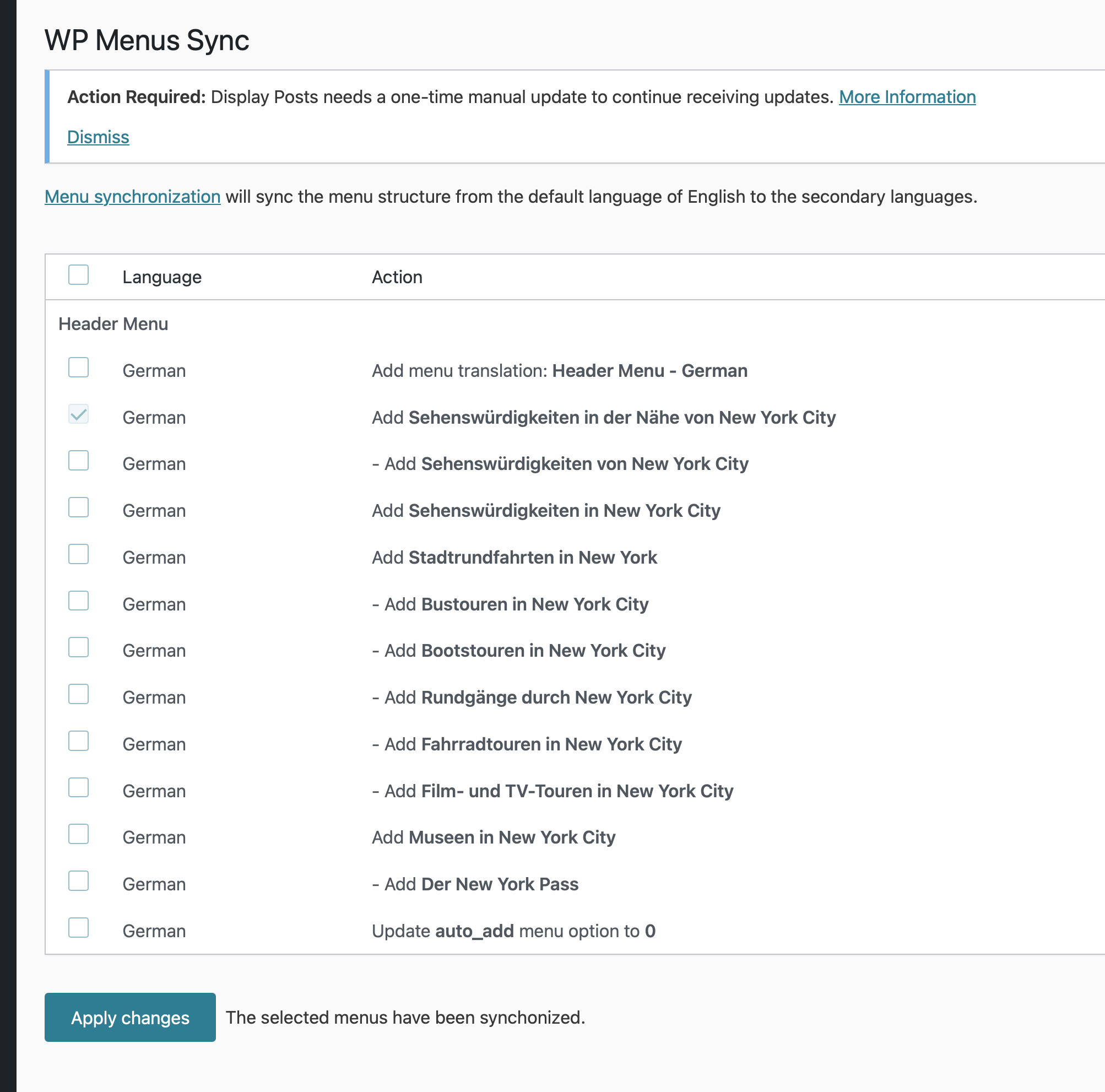This screenshot has height=1092, width=1105.
Task: Check the Fahrradtouren in New York City row
Action: (78, 741)
